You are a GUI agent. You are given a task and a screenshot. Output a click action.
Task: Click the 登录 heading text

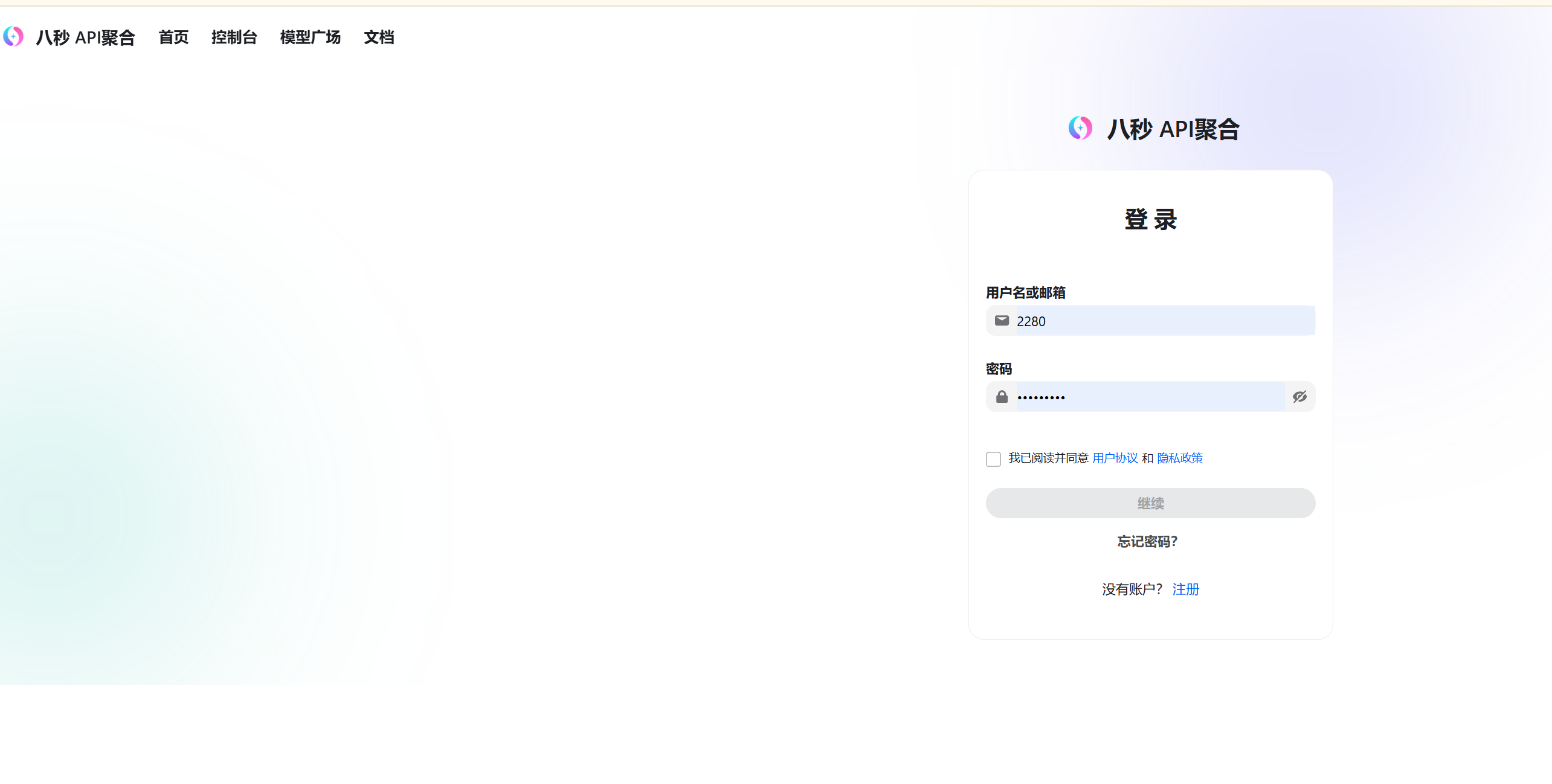point(1150,219)
